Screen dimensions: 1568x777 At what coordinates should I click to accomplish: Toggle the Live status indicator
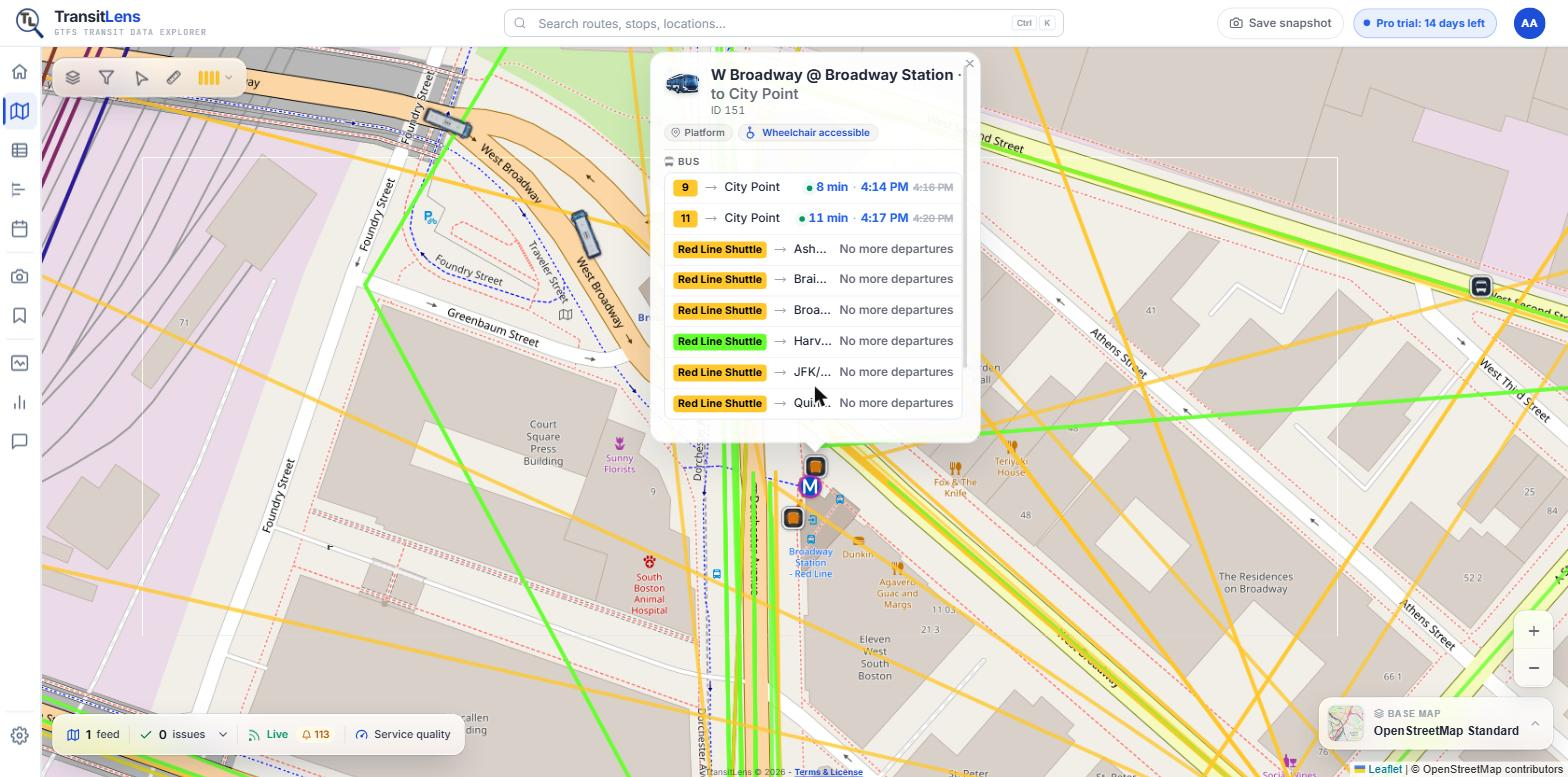[268, 735]
